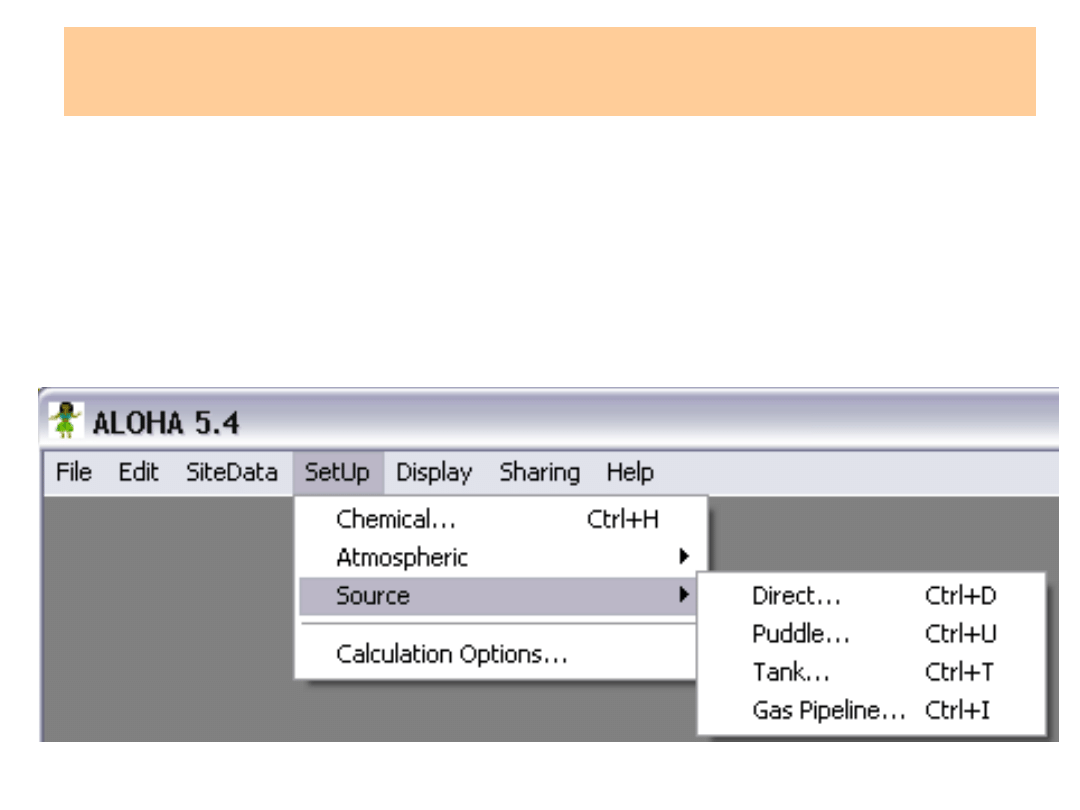The width and height of the screenshot is (1080, 810).
Task: Open the Help menu
Action: 630,472
